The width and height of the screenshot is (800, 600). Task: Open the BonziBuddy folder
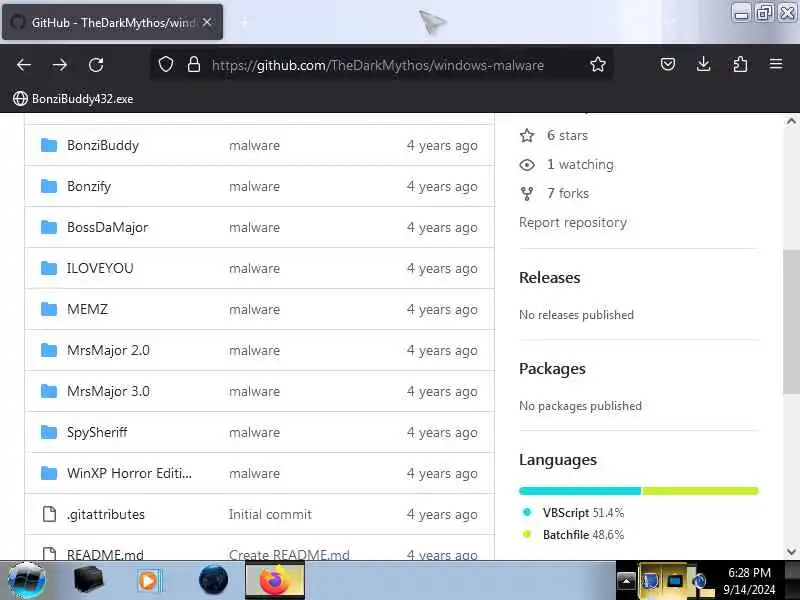click(103, 145)
